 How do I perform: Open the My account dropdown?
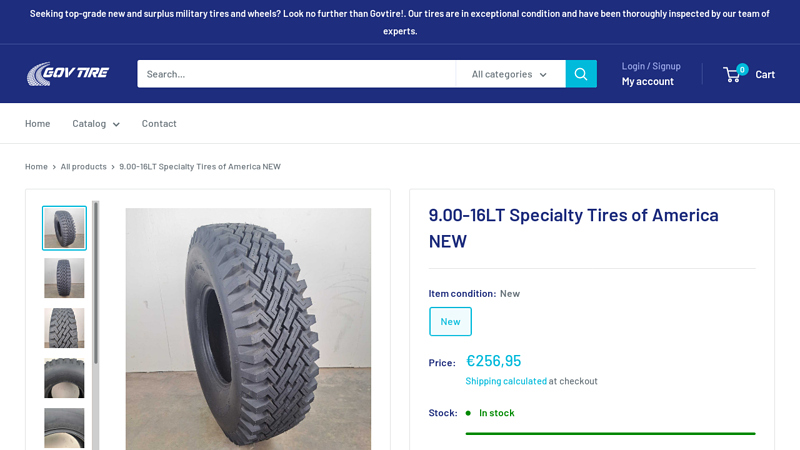pos(648,81)
